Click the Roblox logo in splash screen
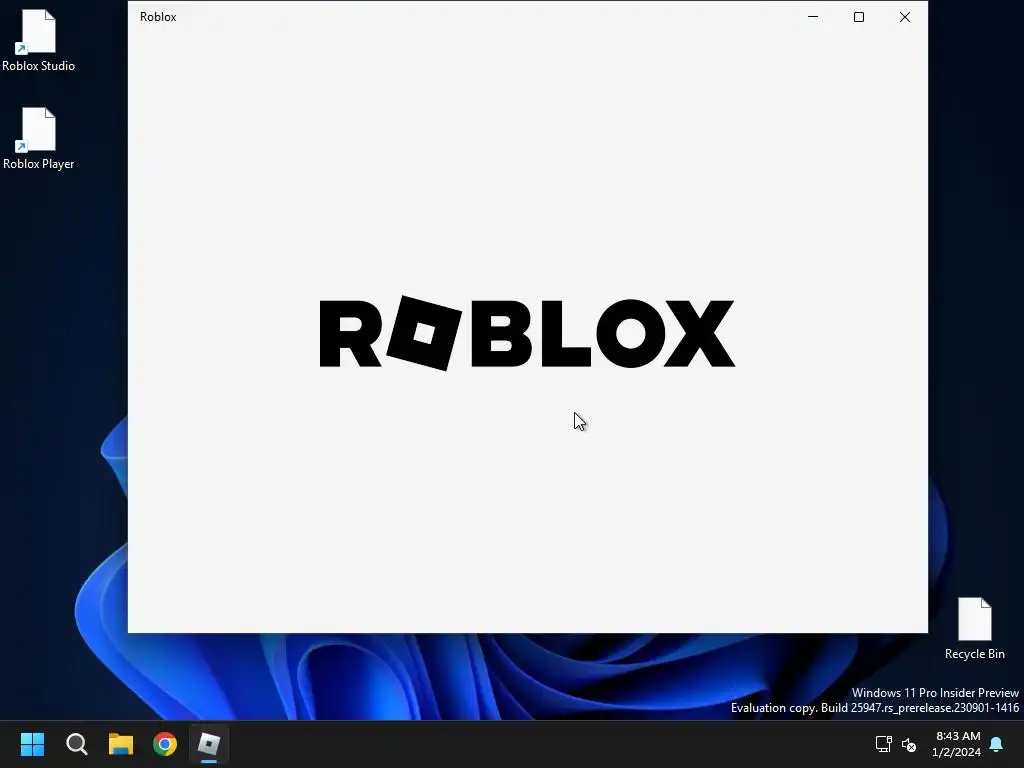The height and width of the screenshot is (768, 1024). (x=527, y=333)
